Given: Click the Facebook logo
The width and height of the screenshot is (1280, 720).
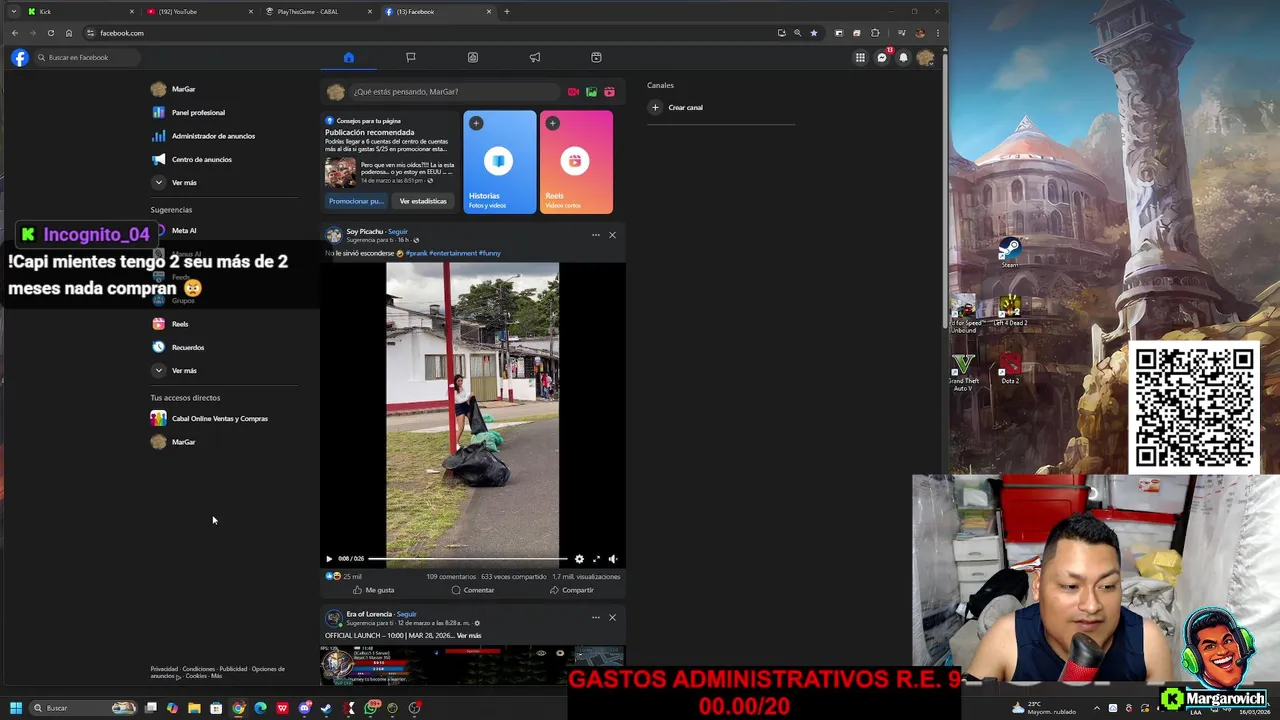Looking at the screenshot, I should [x=20, y=57].
